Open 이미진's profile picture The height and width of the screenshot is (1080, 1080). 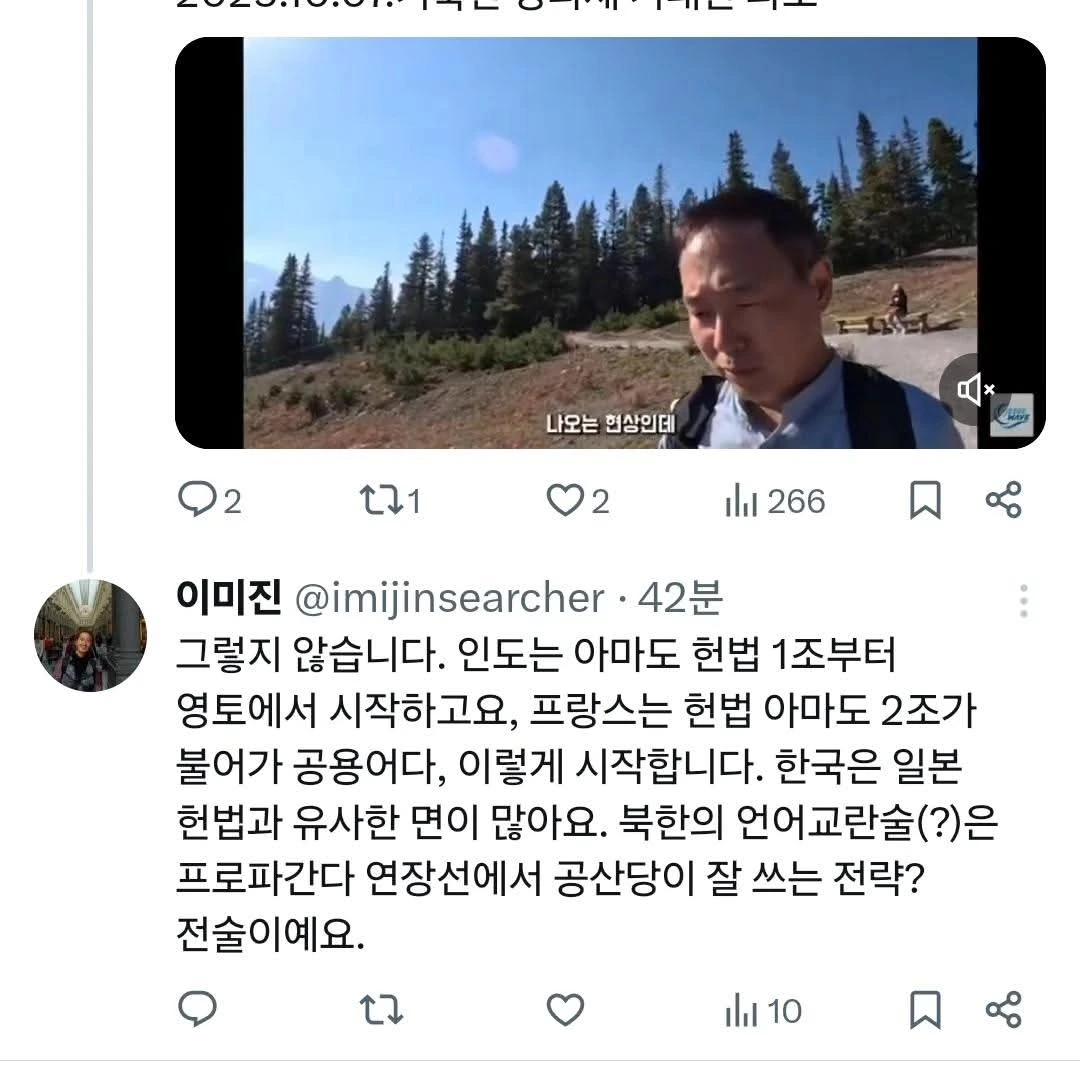click(x=90, y=635)
